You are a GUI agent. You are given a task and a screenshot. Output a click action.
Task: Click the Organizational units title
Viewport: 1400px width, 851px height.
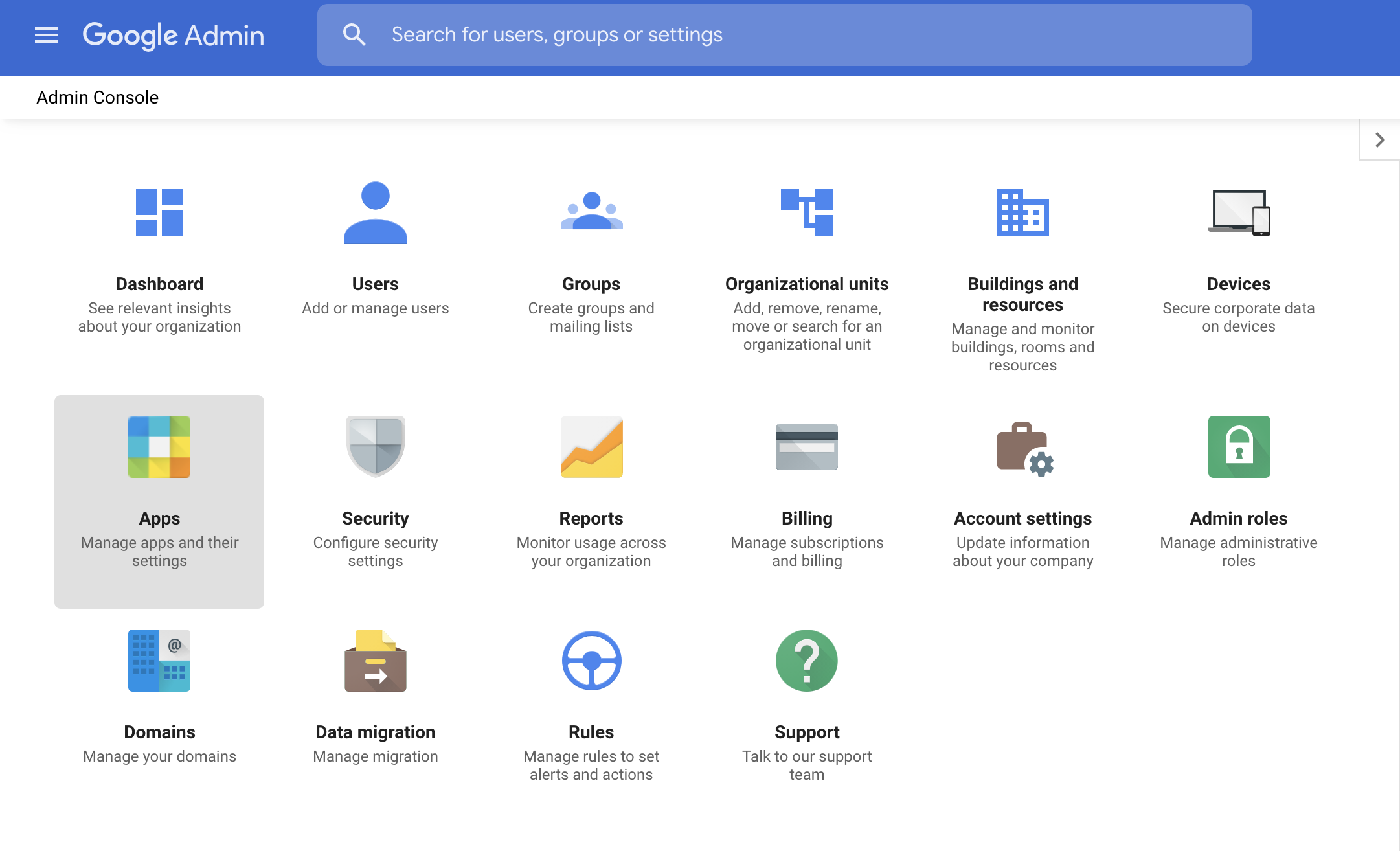(807, 284)
